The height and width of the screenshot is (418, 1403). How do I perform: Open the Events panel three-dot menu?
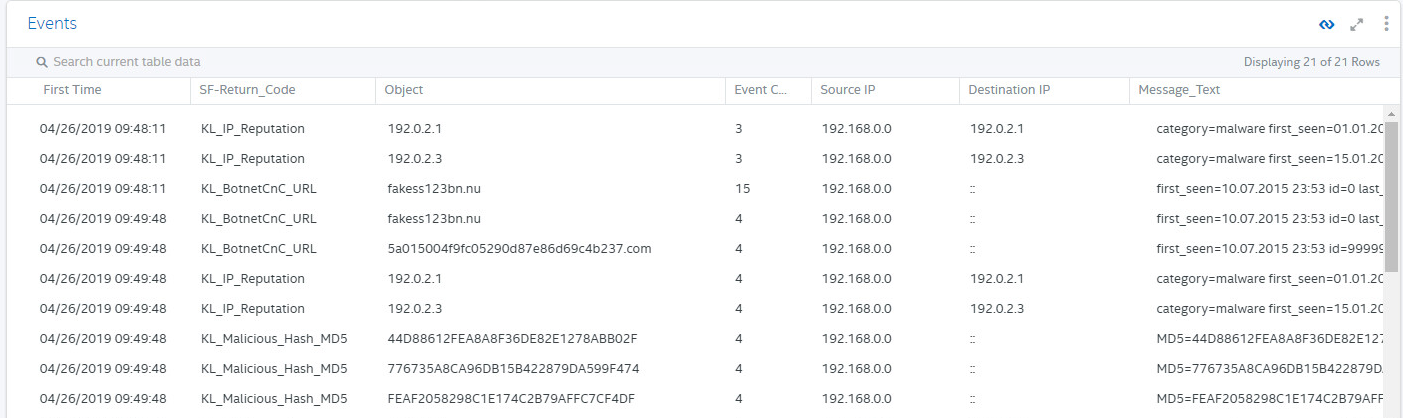[1386, 24]
